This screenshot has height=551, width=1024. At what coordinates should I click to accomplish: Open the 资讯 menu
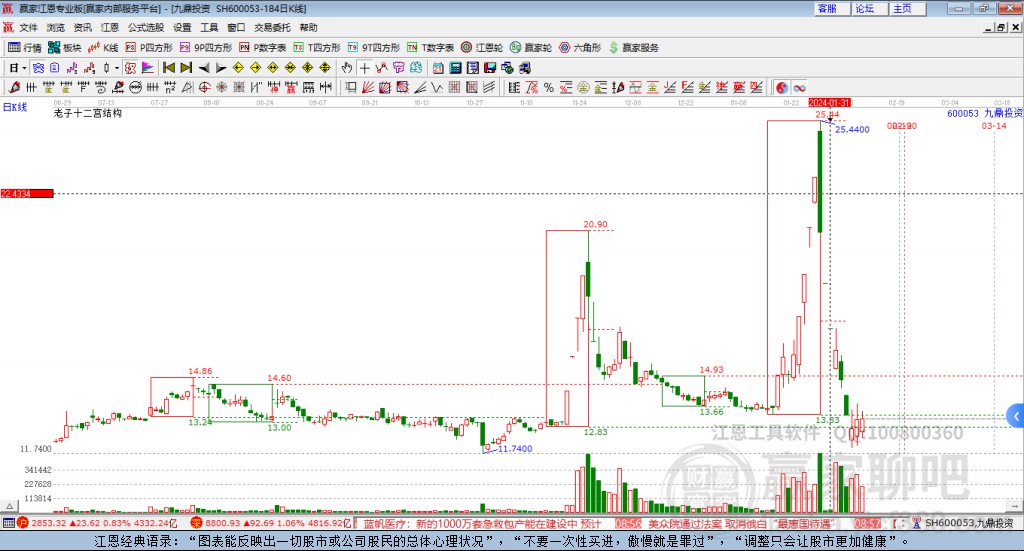point(83,27)
